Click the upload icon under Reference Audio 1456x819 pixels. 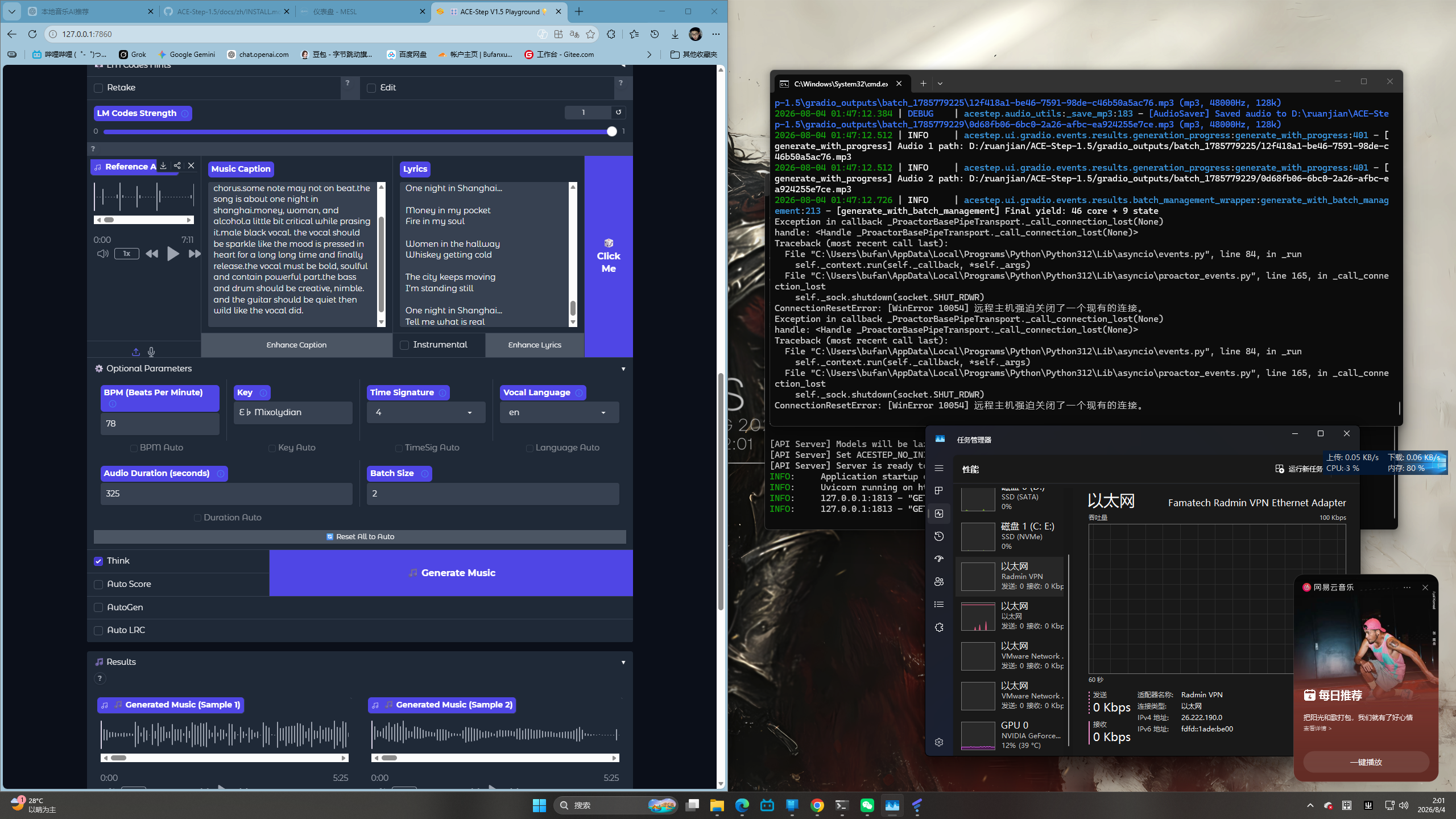136,352
